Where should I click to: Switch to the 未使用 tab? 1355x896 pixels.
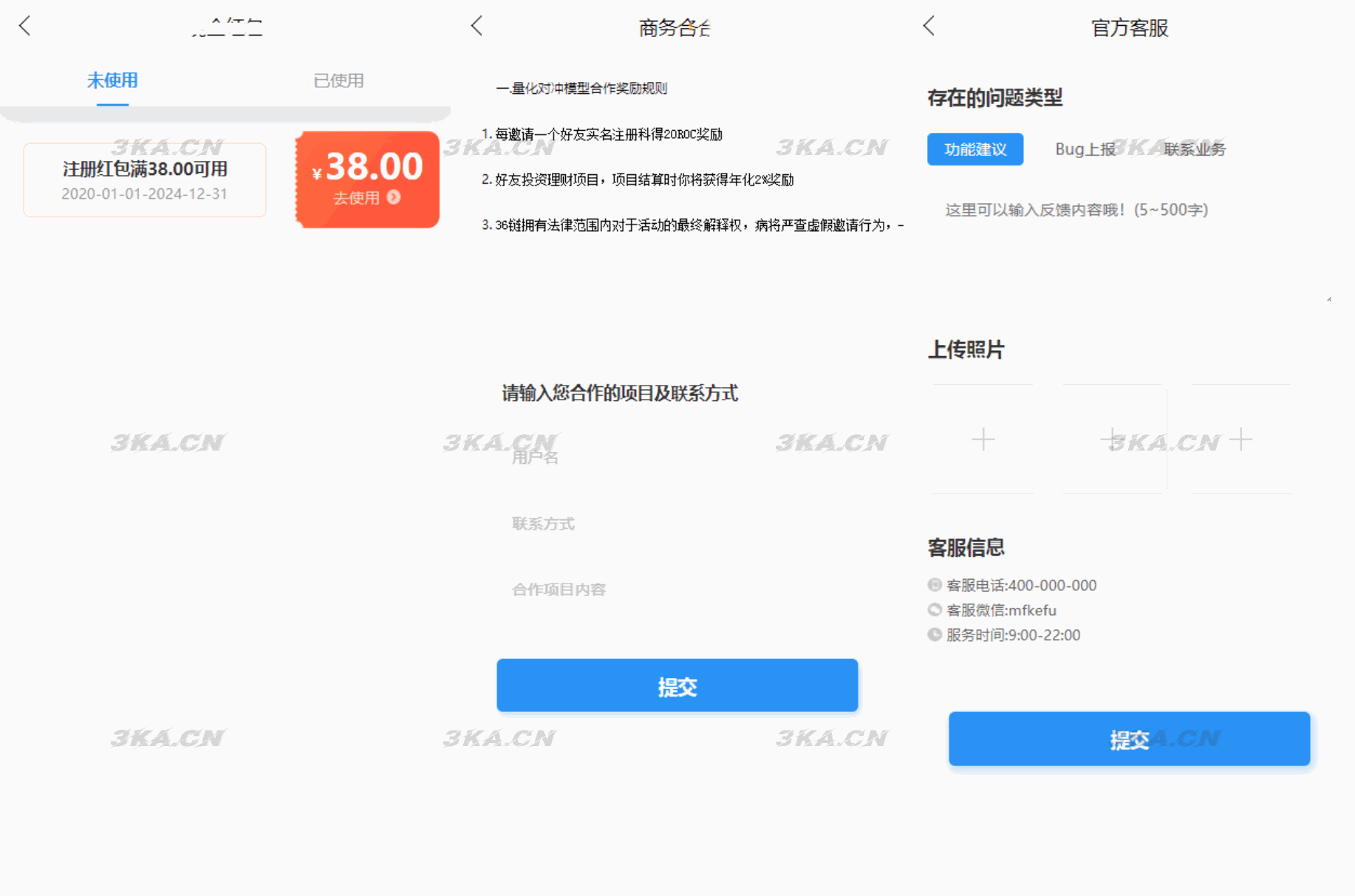click(112, 81)
